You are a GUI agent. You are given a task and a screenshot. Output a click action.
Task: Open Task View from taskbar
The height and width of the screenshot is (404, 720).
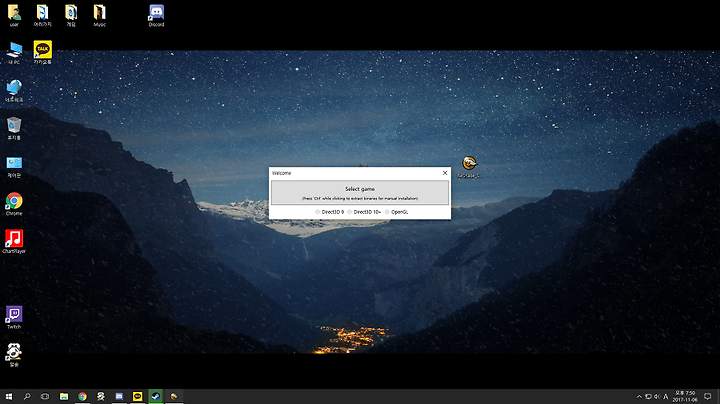coord(45,396)
